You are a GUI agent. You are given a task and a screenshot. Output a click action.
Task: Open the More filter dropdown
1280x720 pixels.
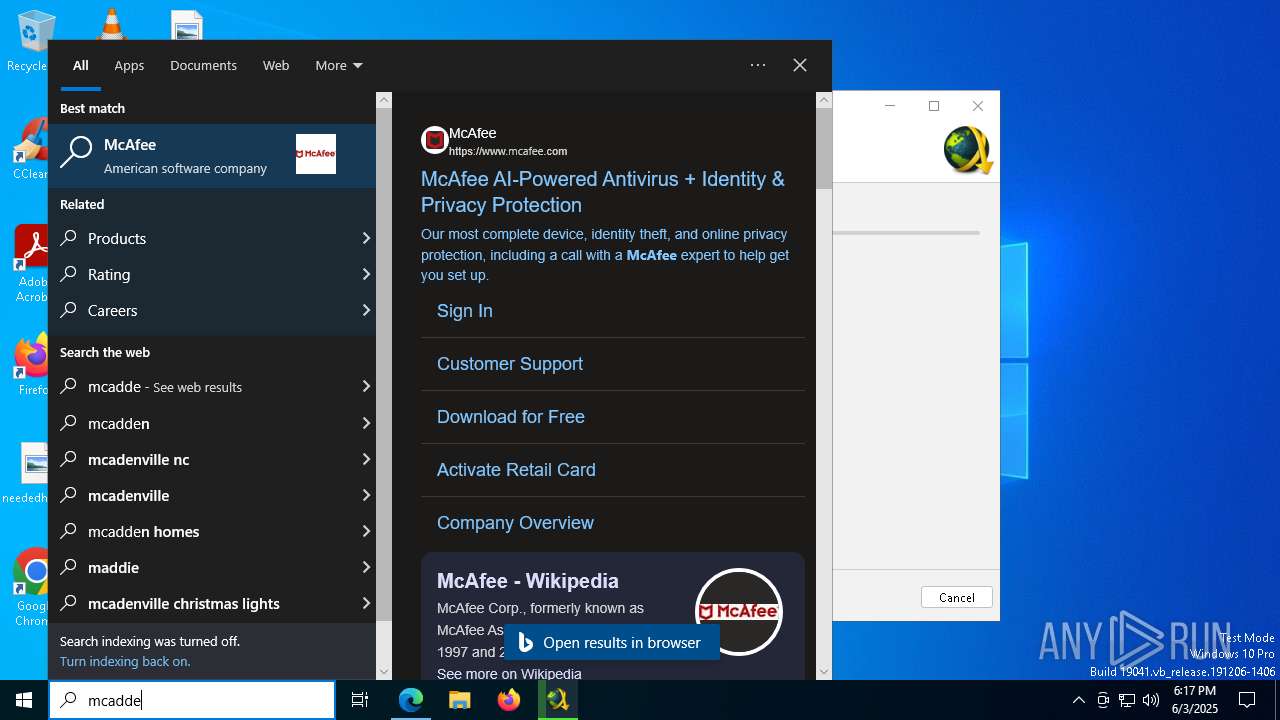coord(338,65)
